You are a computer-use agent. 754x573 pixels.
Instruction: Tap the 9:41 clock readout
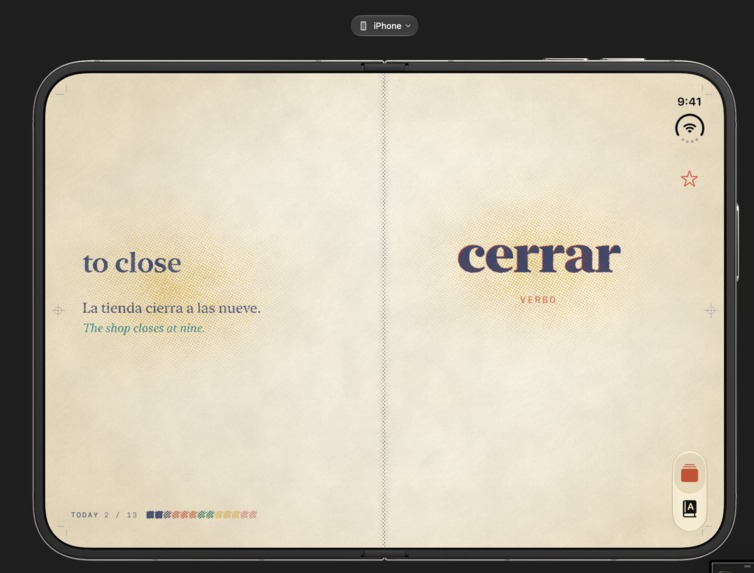(689, 101)
